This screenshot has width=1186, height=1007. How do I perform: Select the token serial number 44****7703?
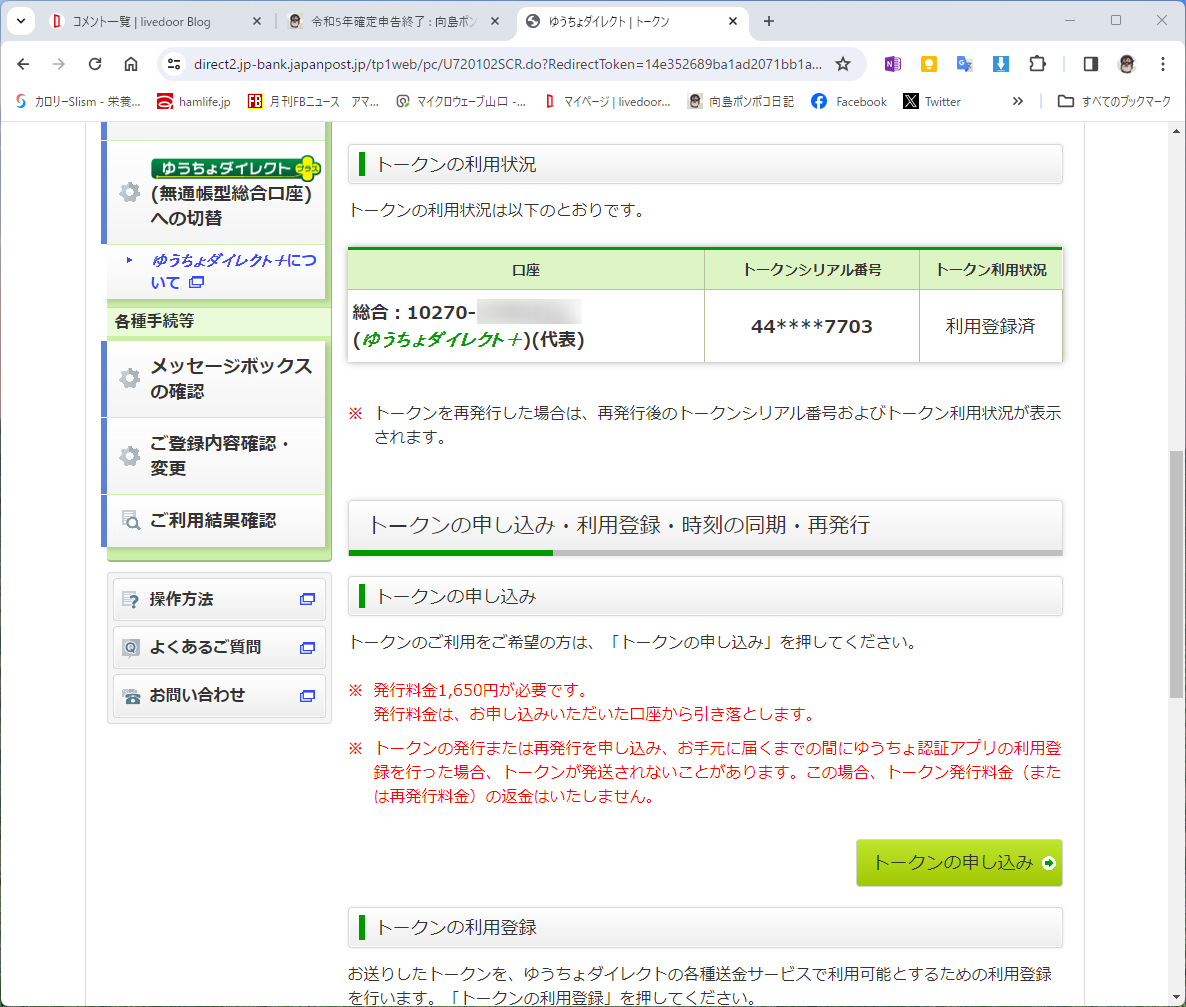812,327
